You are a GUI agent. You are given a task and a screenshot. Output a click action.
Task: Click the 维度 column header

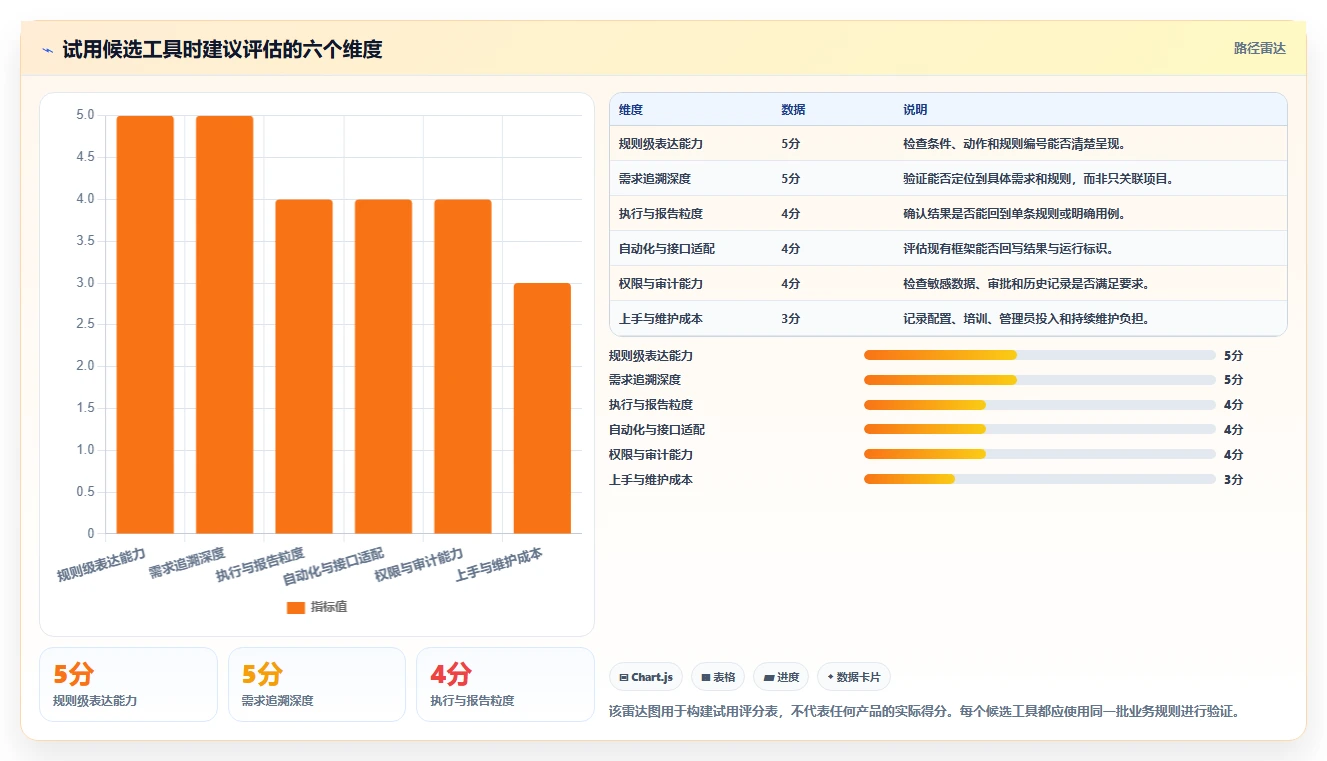pos(631,110)
